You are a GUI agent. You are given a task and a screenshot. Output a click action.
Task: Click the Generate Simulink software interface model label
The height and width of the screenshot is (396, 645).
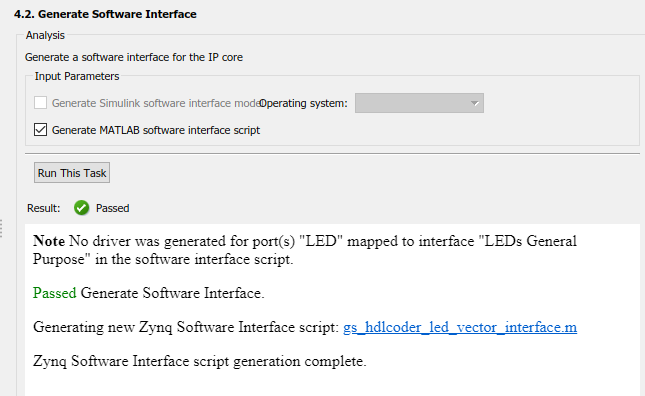(158, 103)
